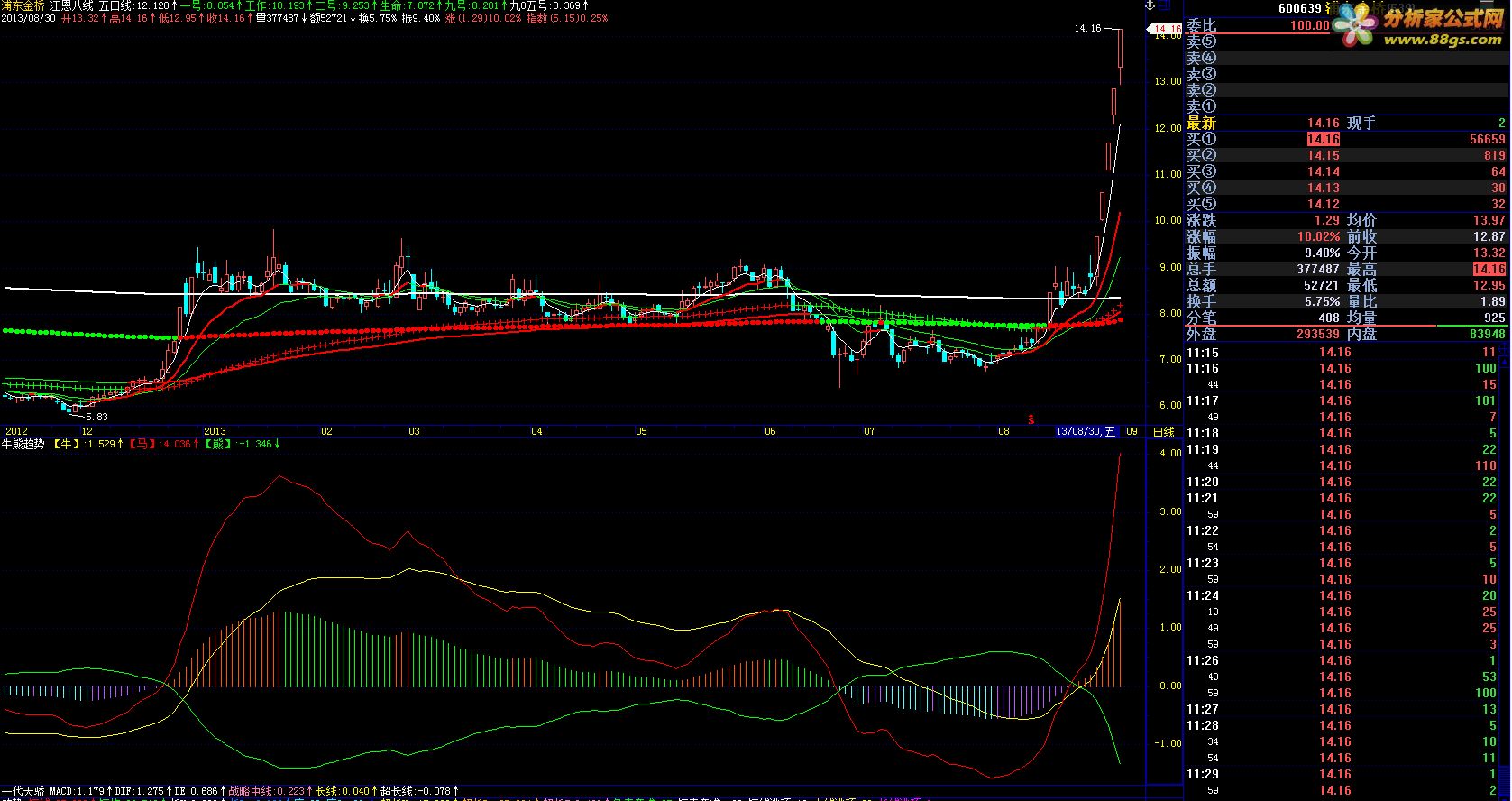Select the 卖③ order row
The width and height of the screenshot is (1512, 801).
pyautogui.click(x=1347, y=74)
